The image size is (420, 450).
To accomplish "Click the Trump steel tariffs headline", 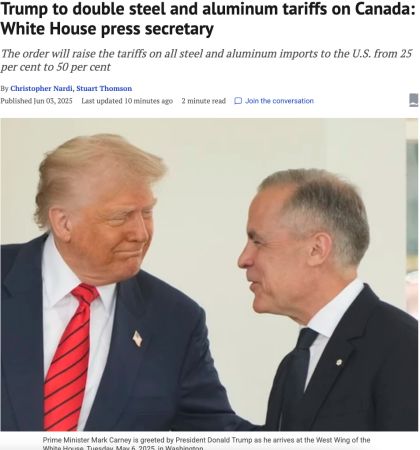I will pos(209,19).
